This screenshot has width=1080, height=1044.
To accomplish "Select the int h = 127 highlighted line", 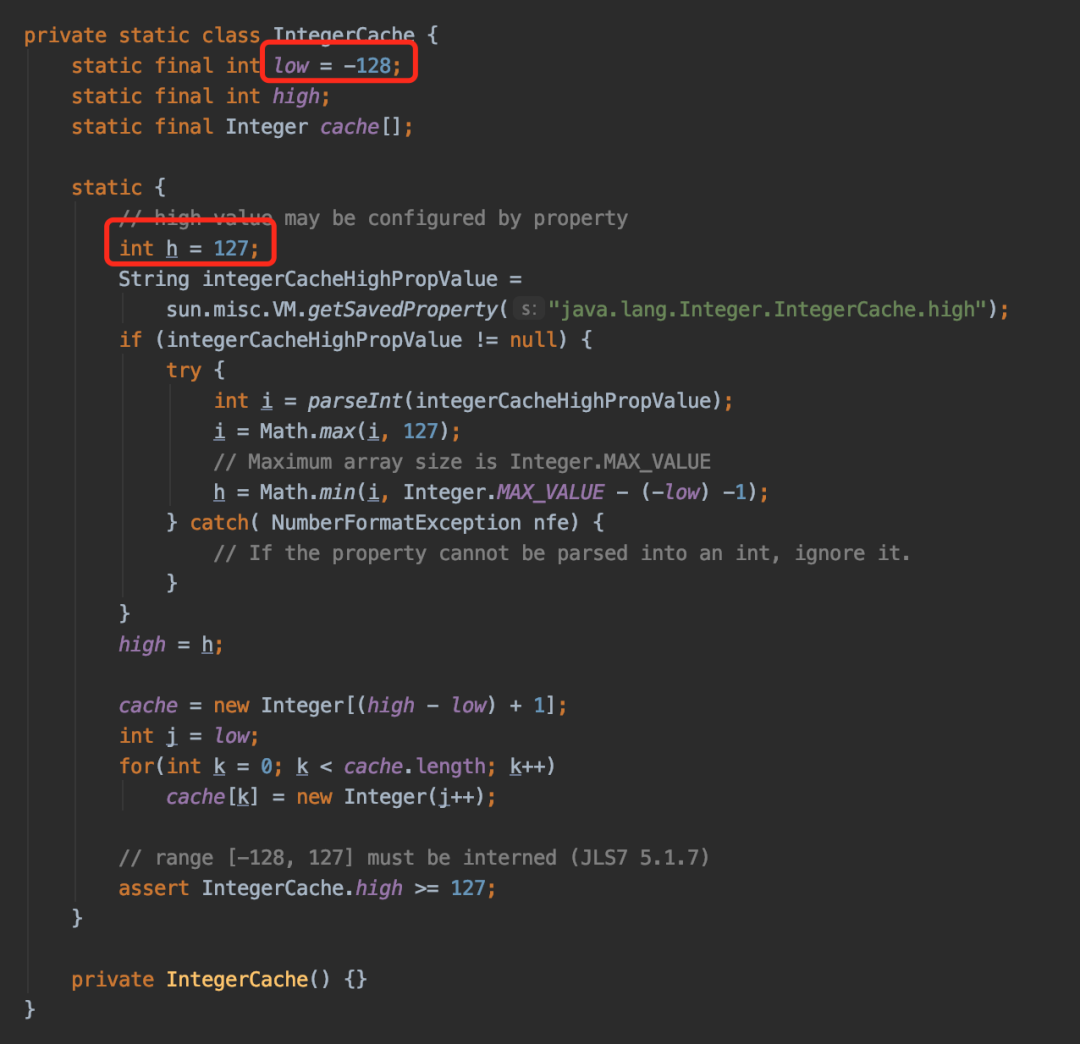I will click(x=189, y=248).
